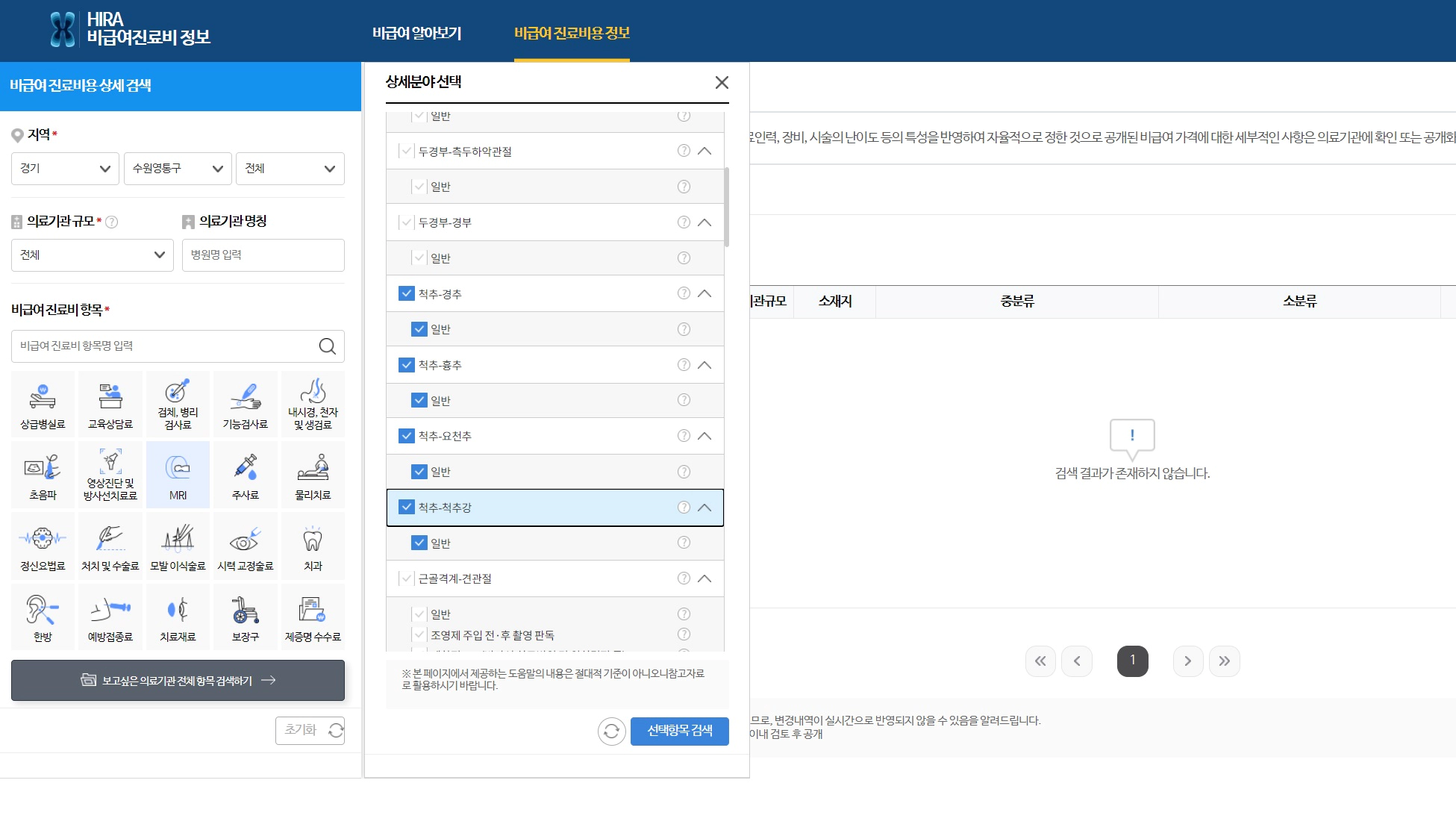Open the 물리치료 physical therapy category

point(313,475)
